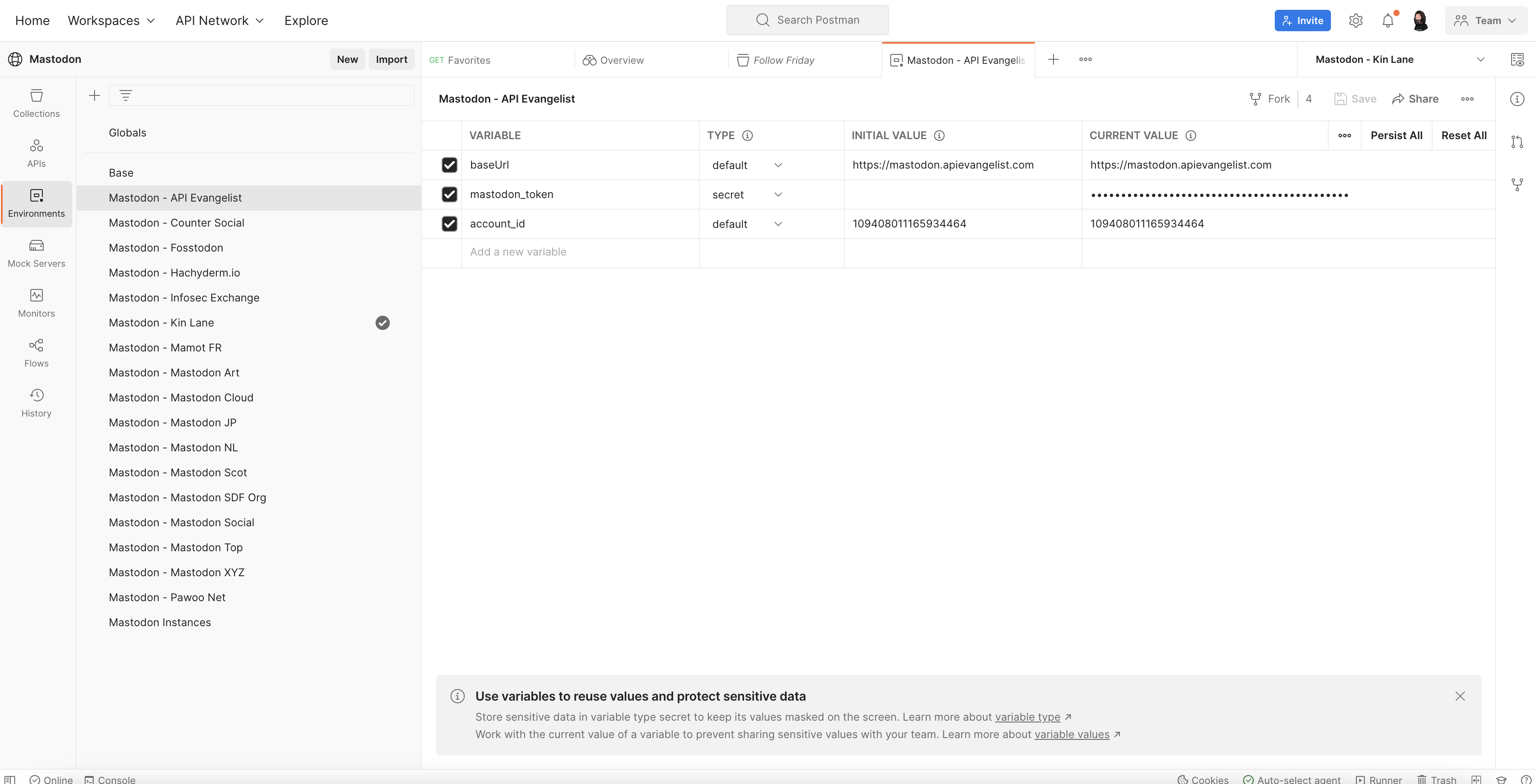Open environment quick look icon

(1517, 59)
